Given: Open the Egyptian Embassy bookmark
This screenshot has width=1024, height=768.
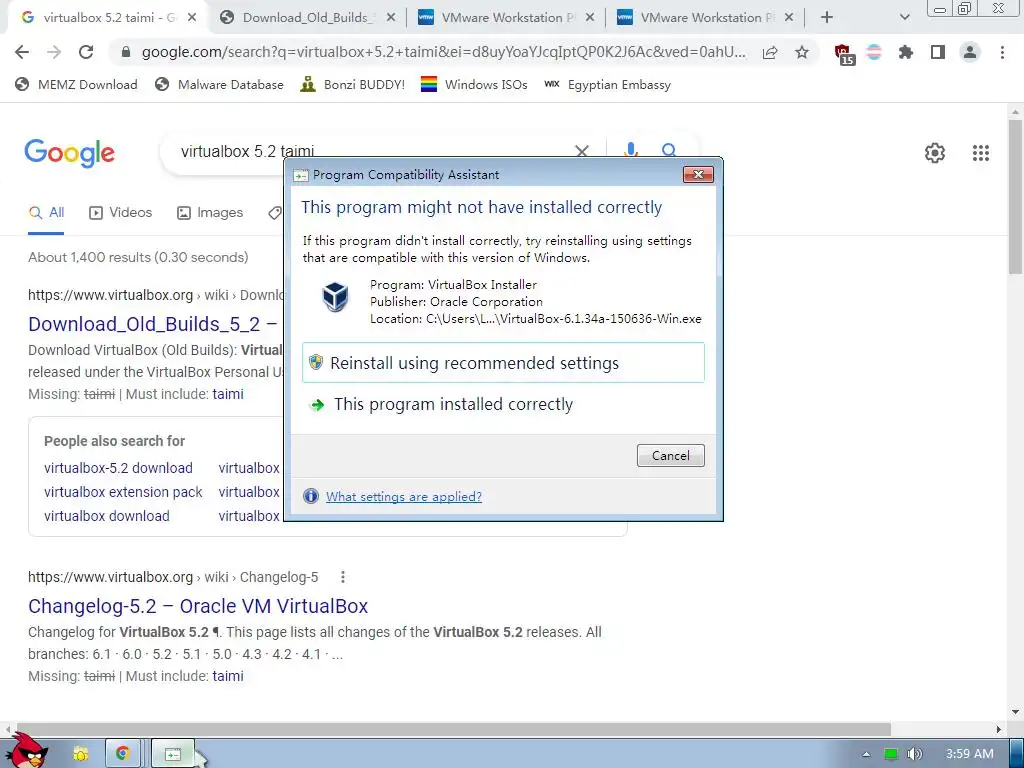Looking at the screenshot, I should (607, 84).
